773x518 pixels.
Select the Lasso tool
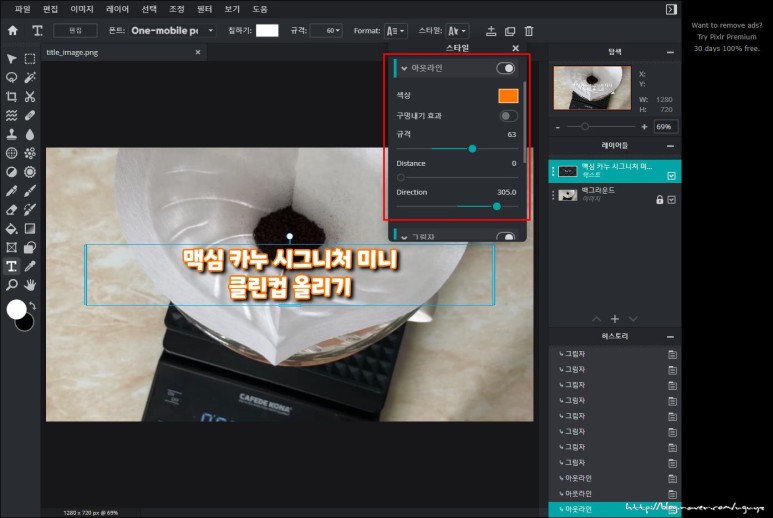(11, 77)
